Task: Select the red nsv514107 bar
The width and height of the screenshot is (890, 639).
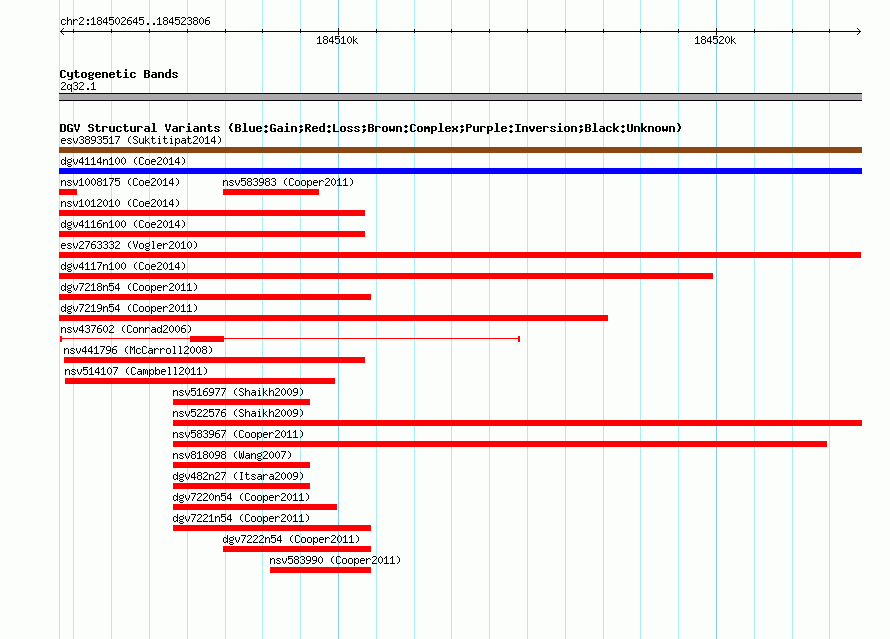Action: click(x=200, y=381)
